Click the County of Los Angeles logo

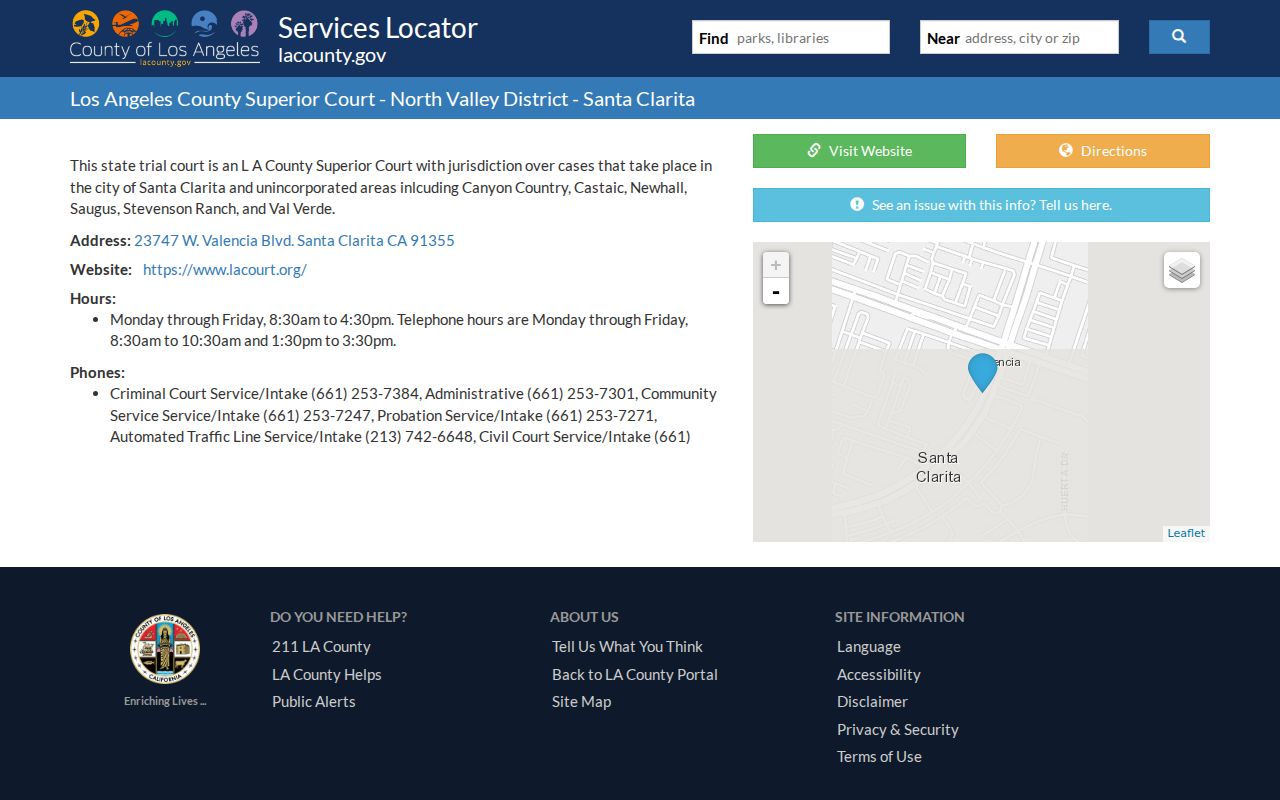(x=165, y=38)
